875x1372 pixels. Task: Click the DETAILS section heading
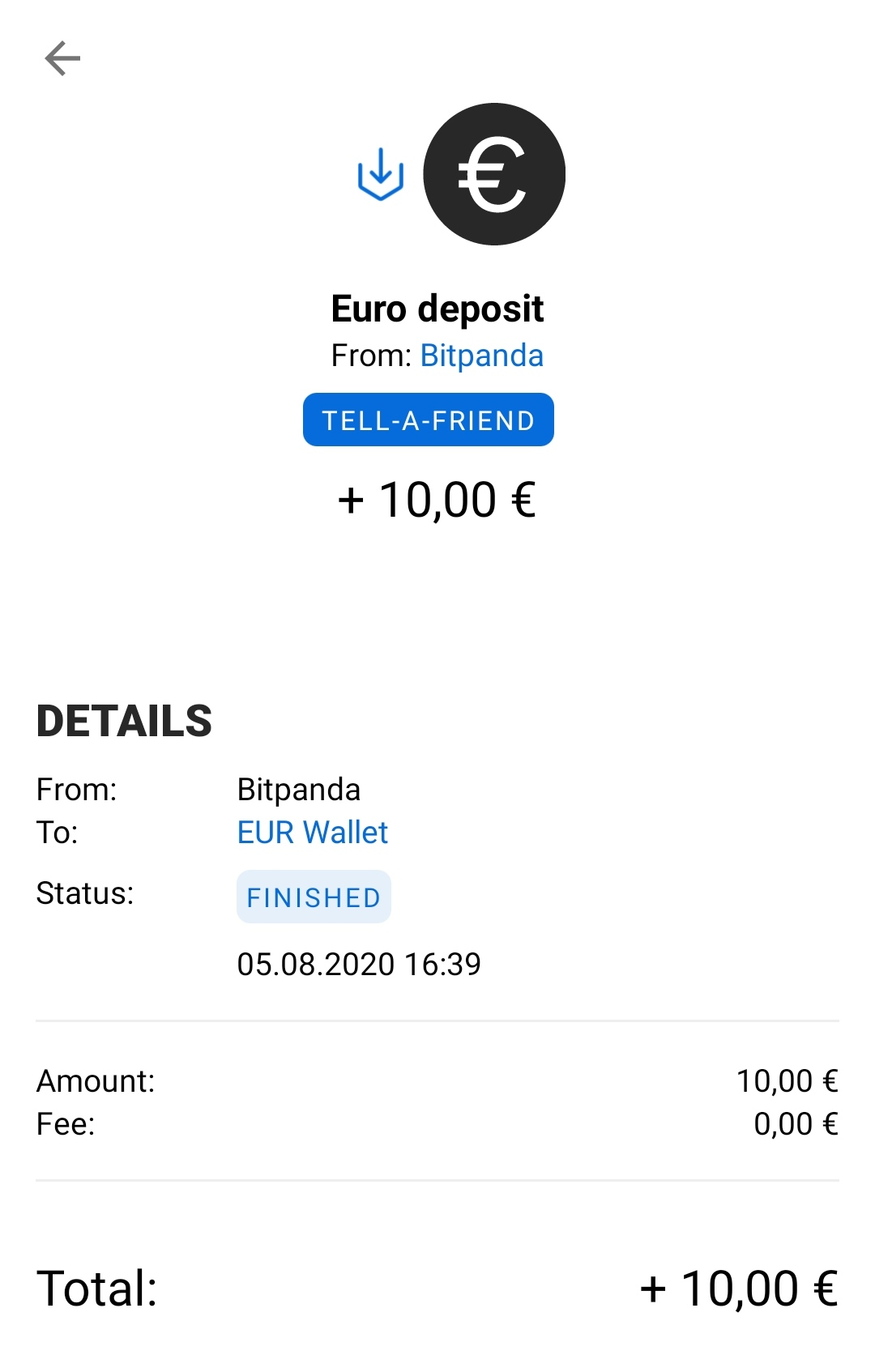(x=124, y=721)
